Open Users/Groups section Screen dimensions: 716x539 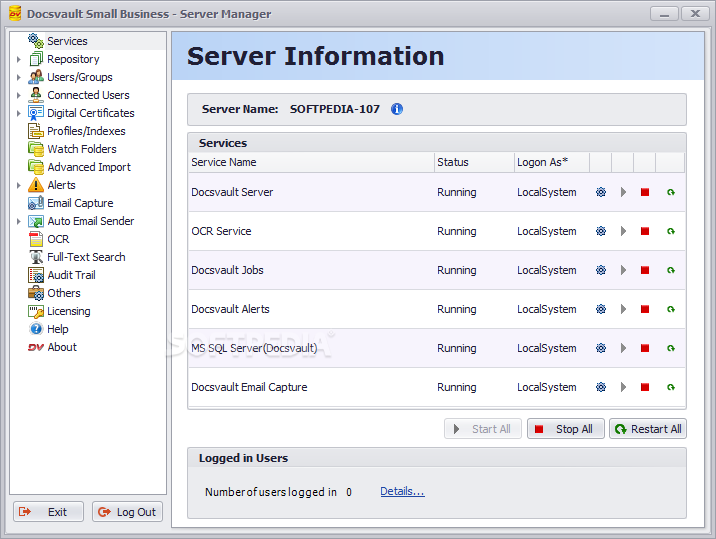click(79, 77)
